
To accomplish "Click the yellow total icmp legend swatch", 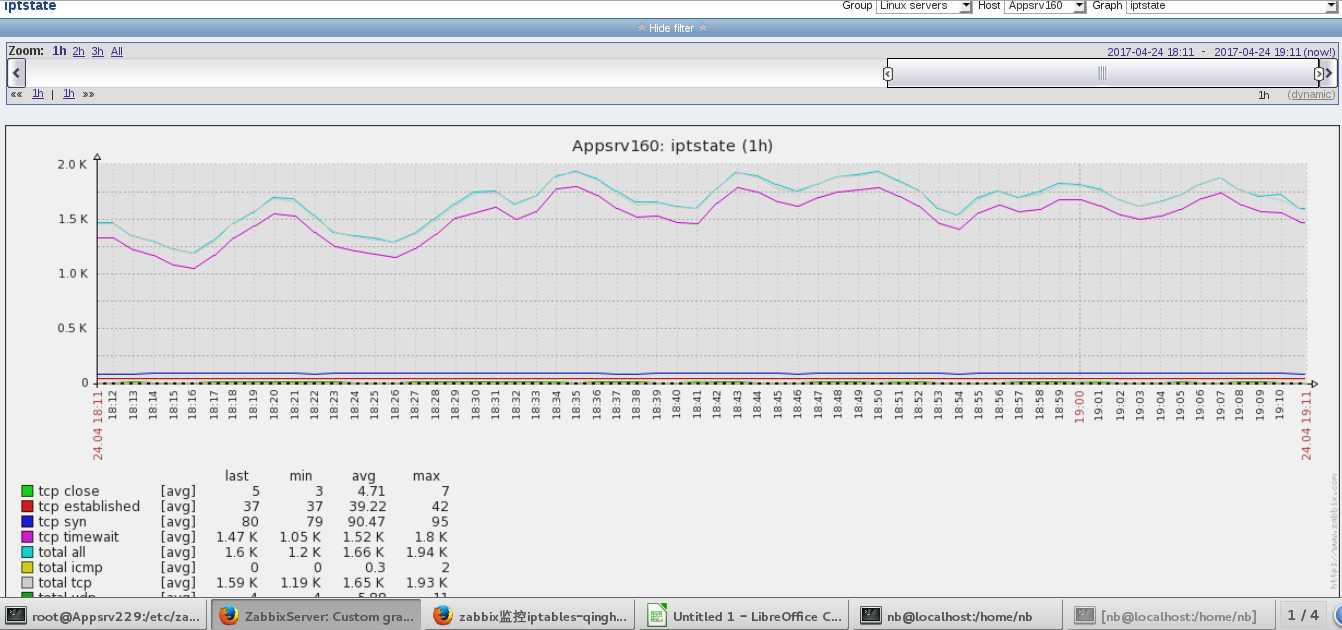I will click(28, 567).
